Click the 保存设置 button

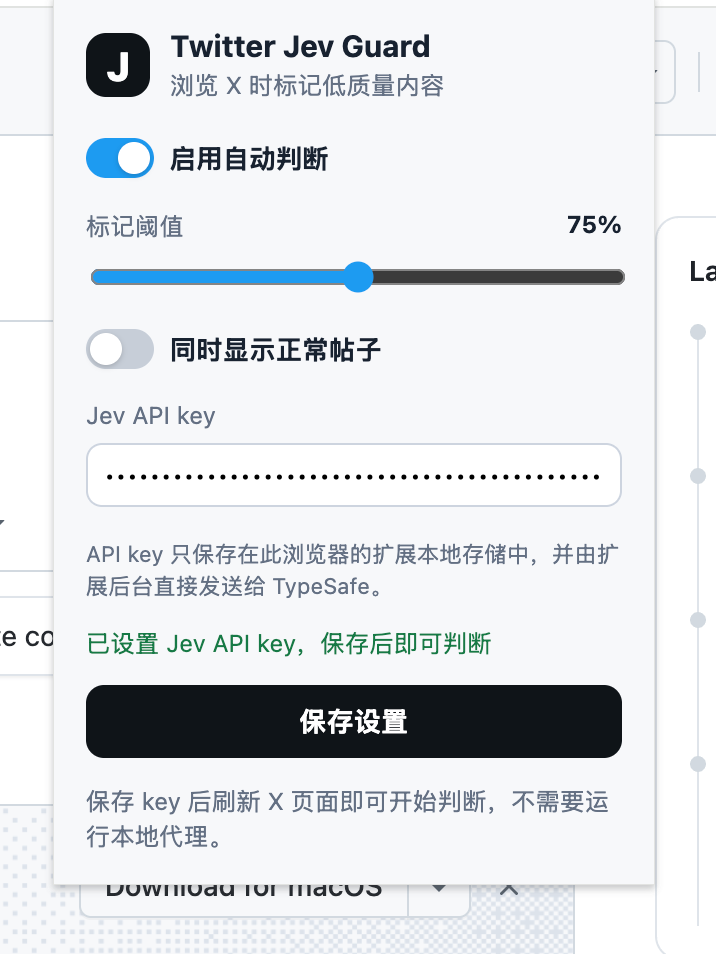[354, 722]
